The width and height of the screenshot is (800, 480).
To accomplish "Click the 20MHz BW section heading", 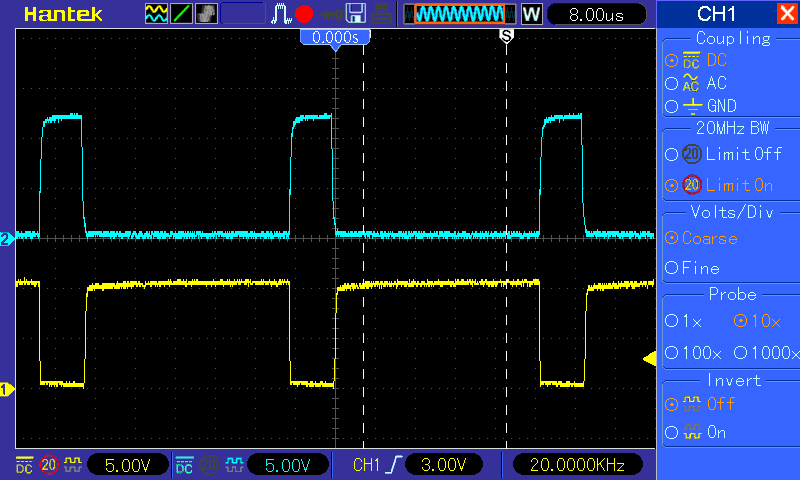I will 732,128.
